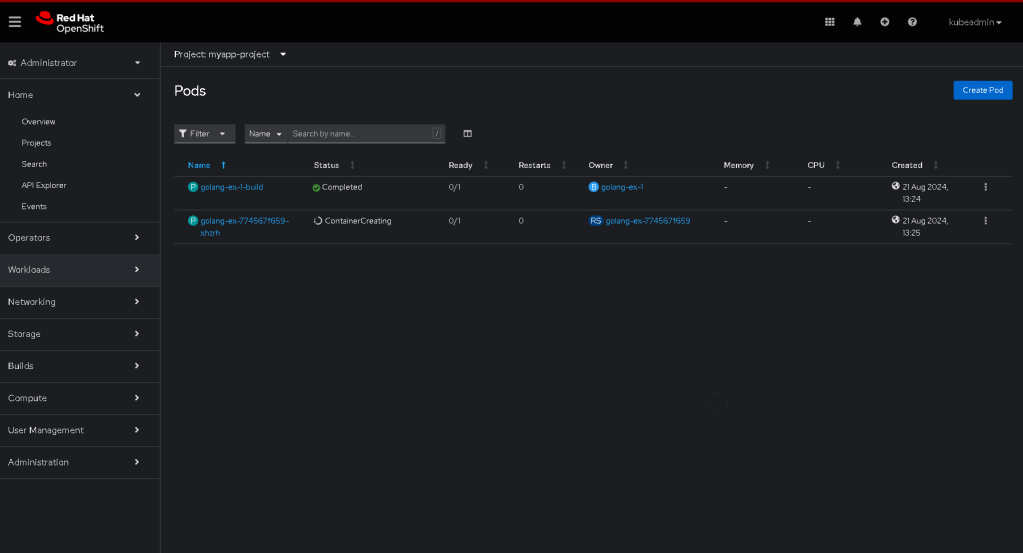The image size is (1023, 553).
Task: Open notifications bell icon
Action: coord(857,22)
